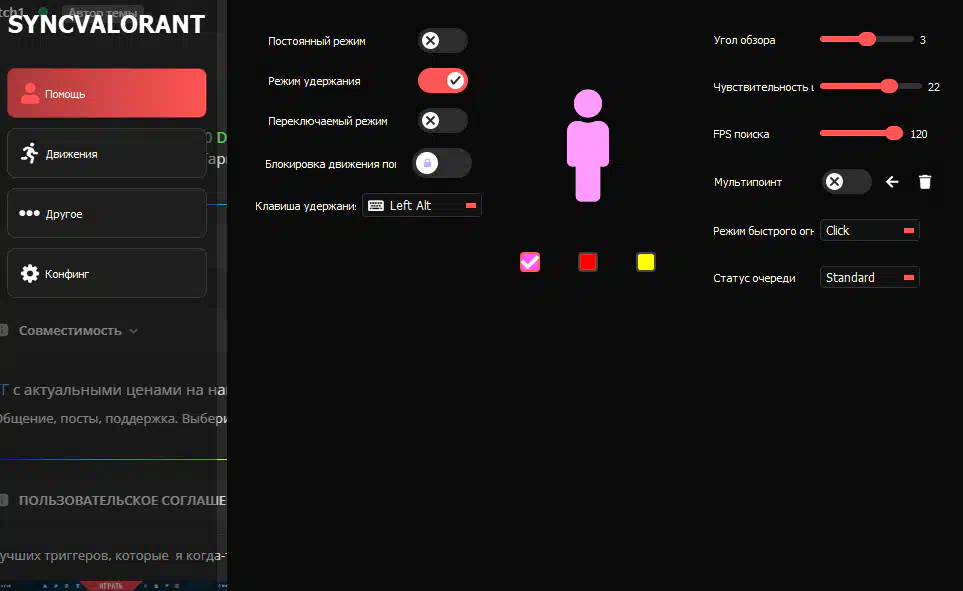This screenshot has height=591, width=963.
Task: Switch to the Помощь tab
Action: (106, 94)
